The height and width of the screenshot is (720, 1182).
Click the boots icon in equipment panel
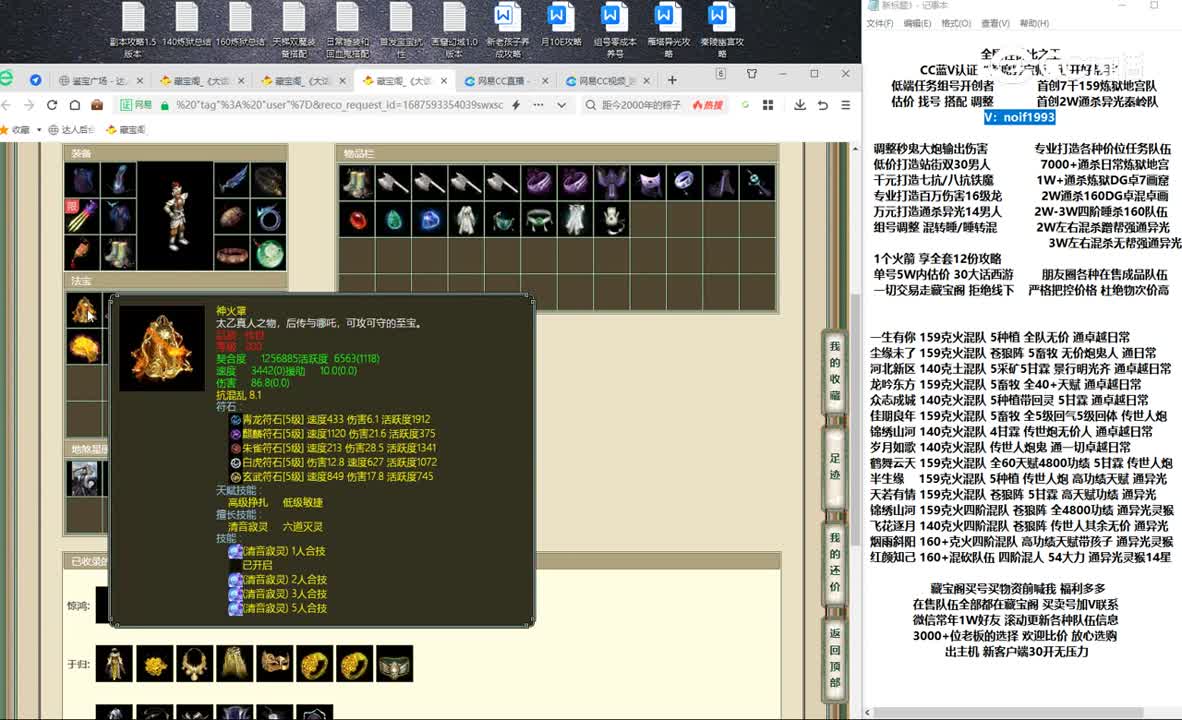point(118,253)
